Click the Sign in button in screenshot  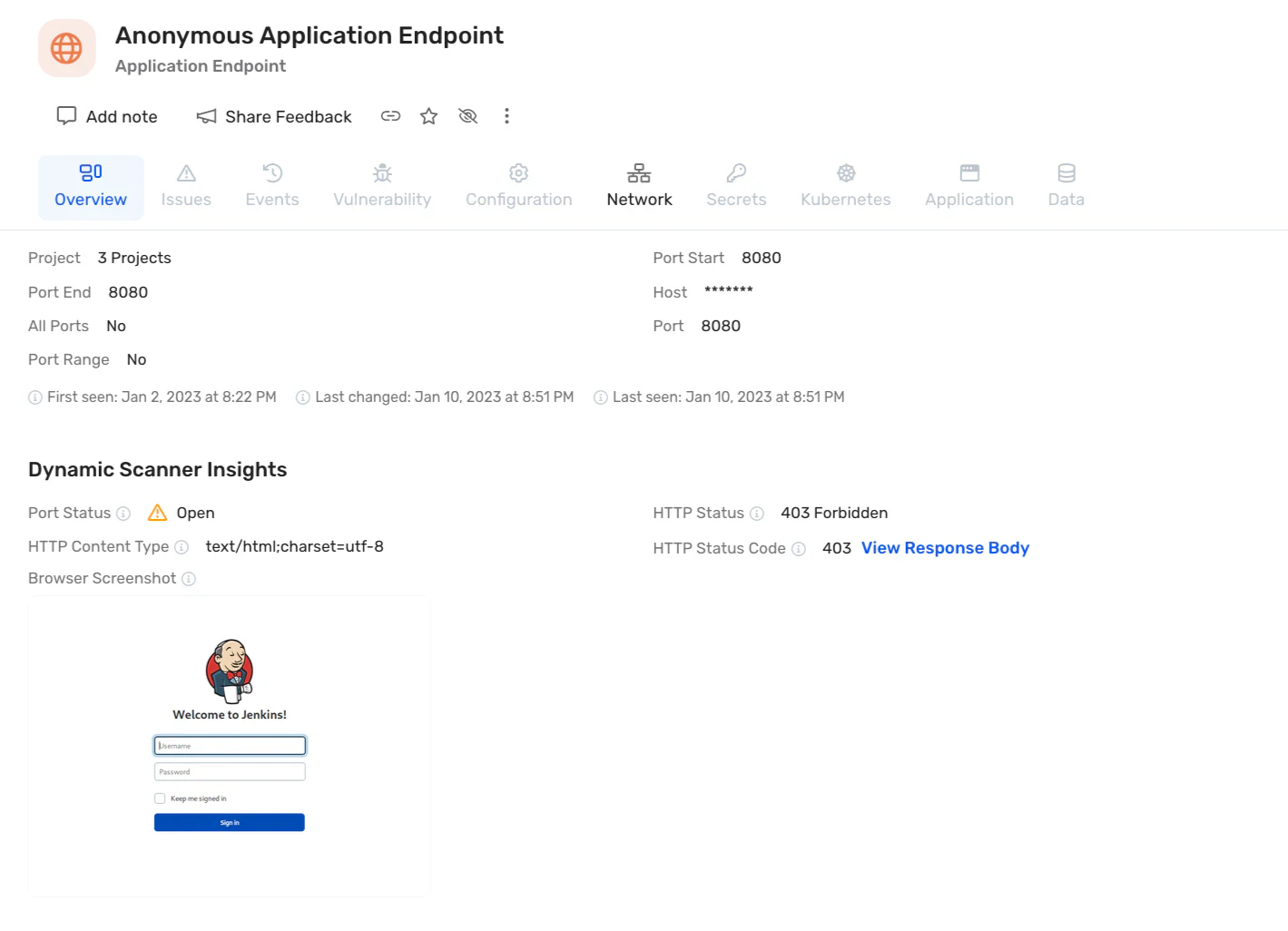(x=230, y=823)
